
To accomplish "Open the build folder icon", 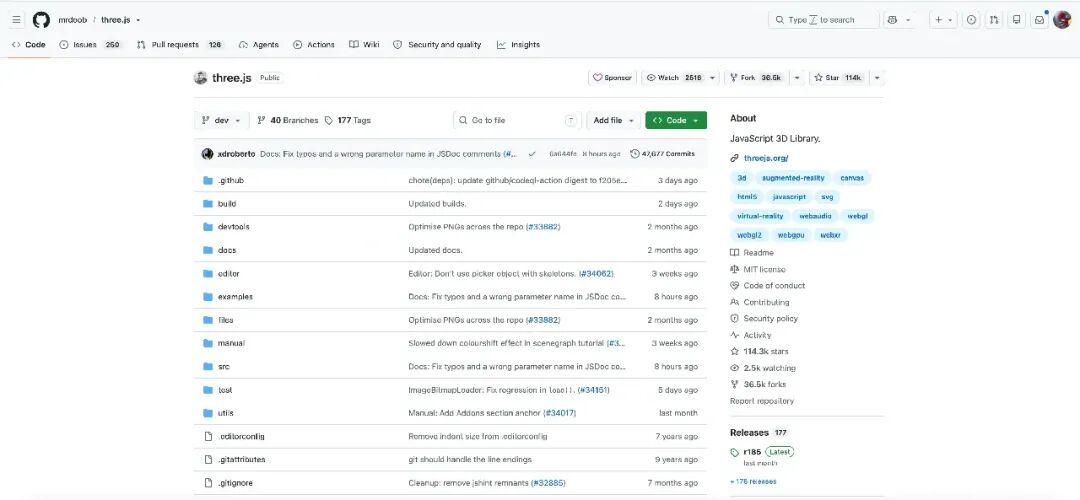I will click(x=208, y=204).
